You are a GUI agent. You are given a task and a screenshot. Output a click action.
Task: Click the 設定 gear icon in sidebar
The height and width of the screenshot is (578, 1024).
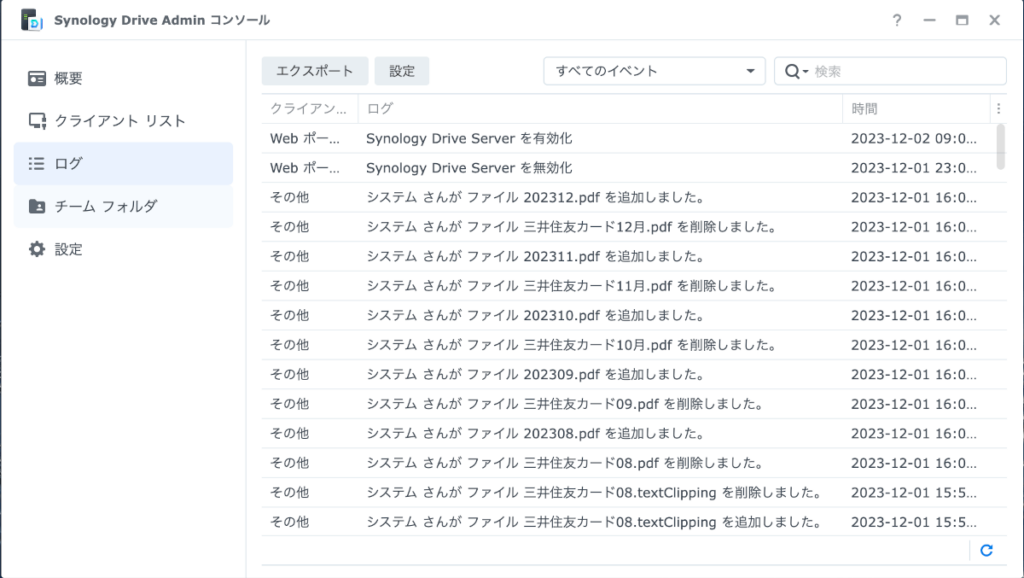tap(37, 249)
